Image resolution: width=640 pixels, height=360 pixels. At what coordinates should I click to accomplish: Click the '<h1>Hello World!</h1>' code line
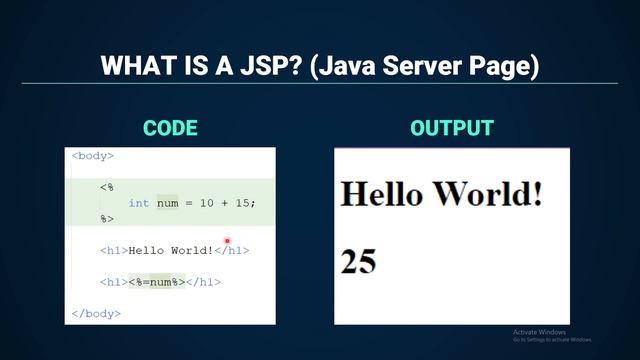[175, 250]
